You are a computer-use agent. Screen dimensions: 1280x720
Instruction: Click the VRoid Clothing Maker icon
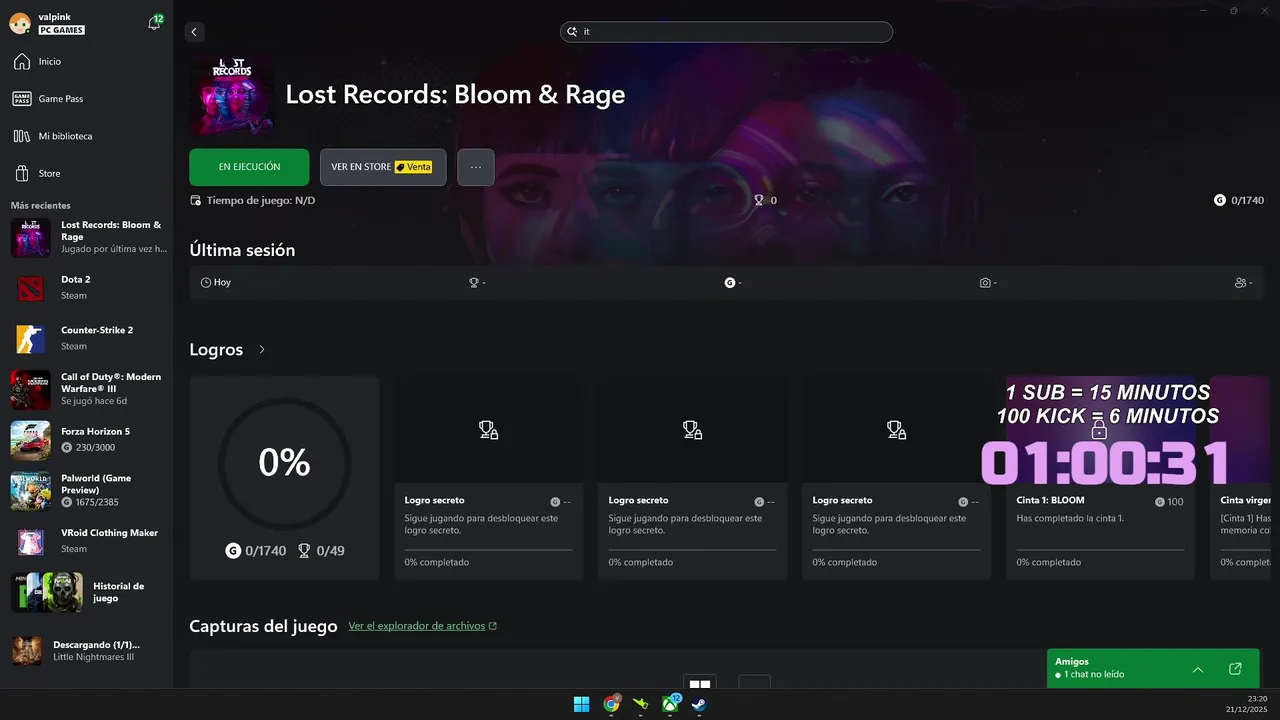pos(30,541)
